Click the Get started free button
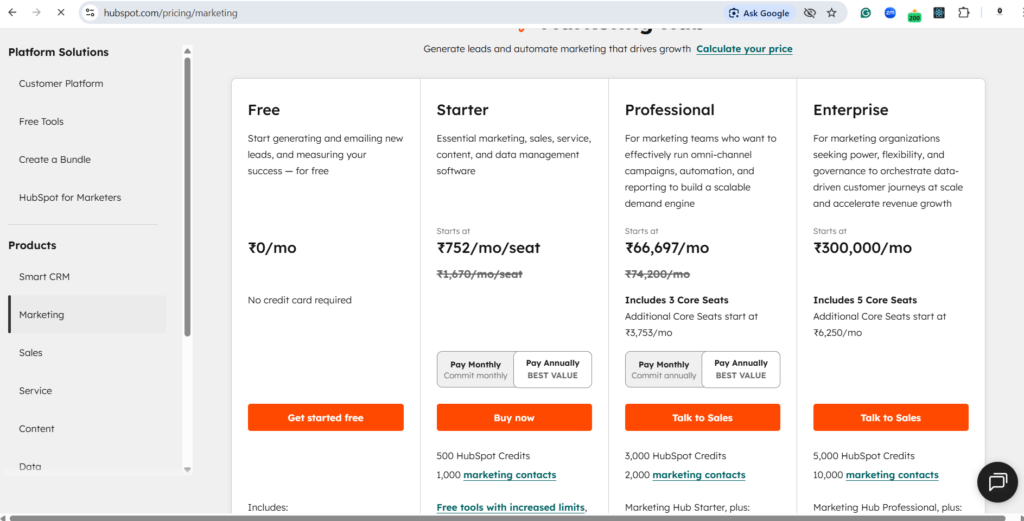 coord(325,418)
